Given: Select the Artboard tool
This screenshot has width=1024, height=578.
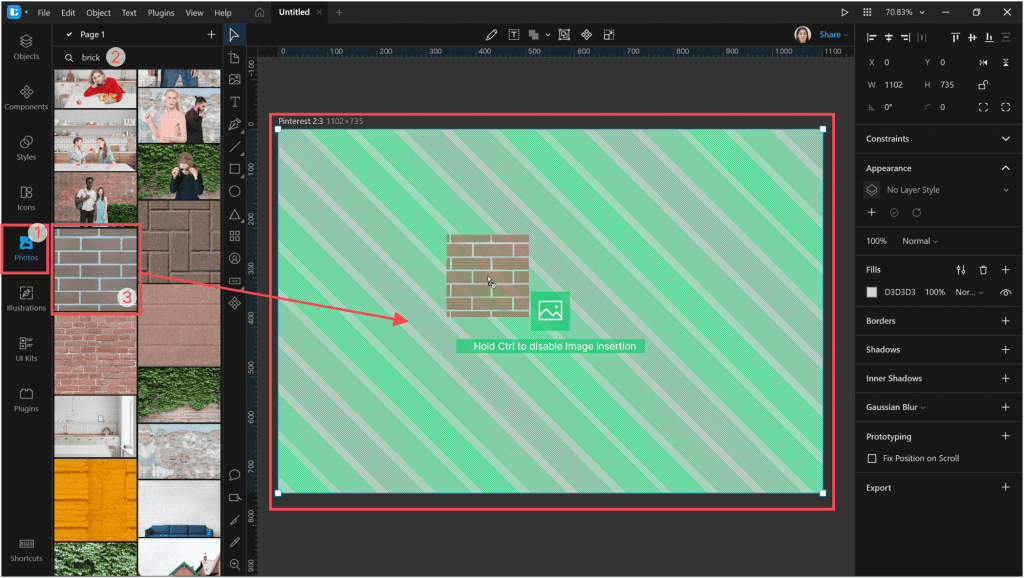Looking at the screenshot, I should (234, 57).
